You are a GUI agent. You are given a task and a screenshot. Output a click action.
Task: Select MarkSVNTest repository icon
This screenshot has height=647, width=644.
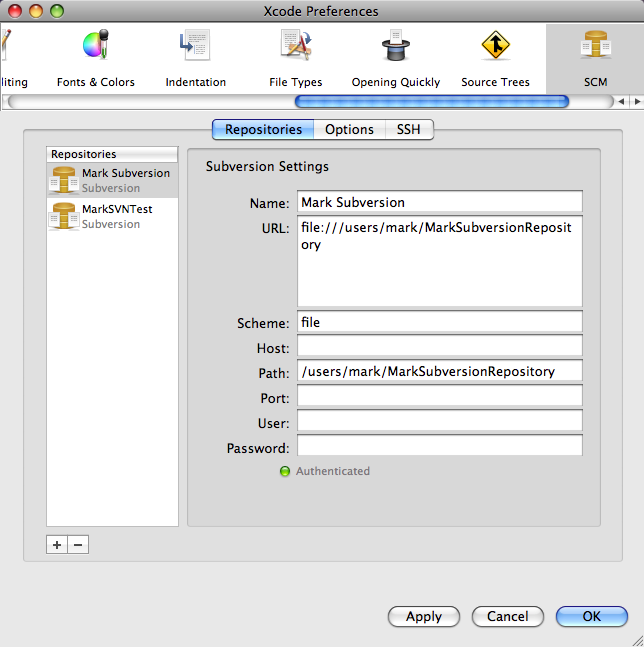(64, 216)
